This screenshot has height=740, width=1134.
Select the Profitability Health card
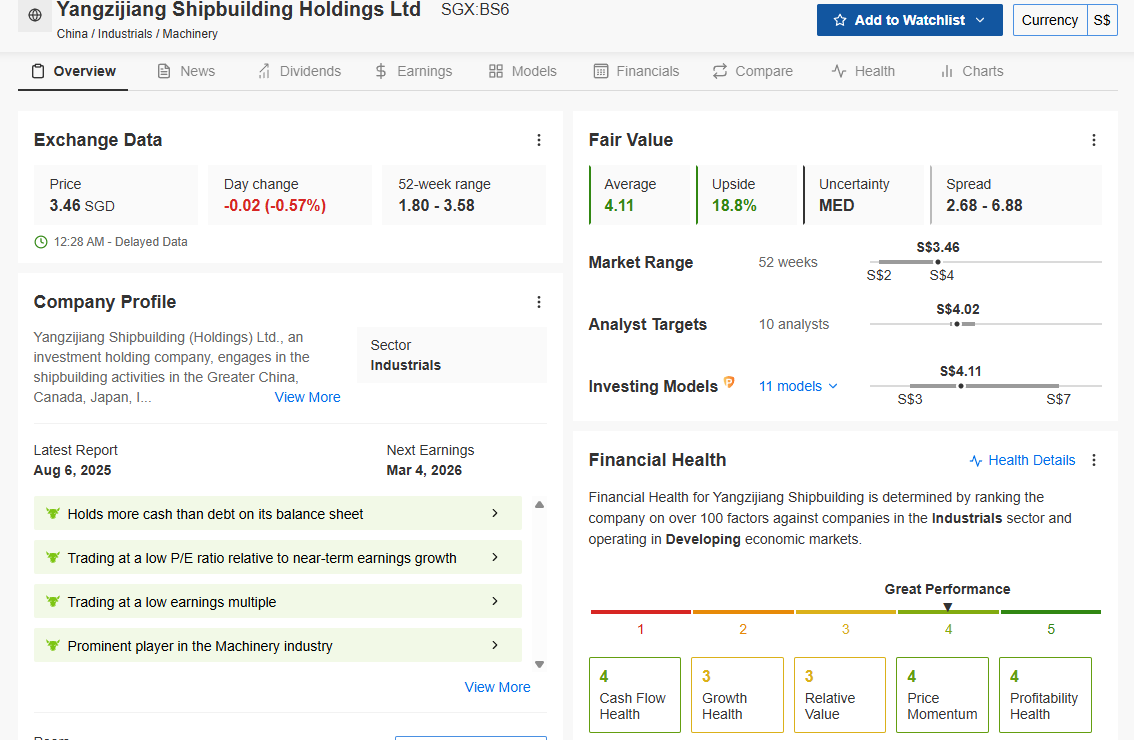point(1045,695)
